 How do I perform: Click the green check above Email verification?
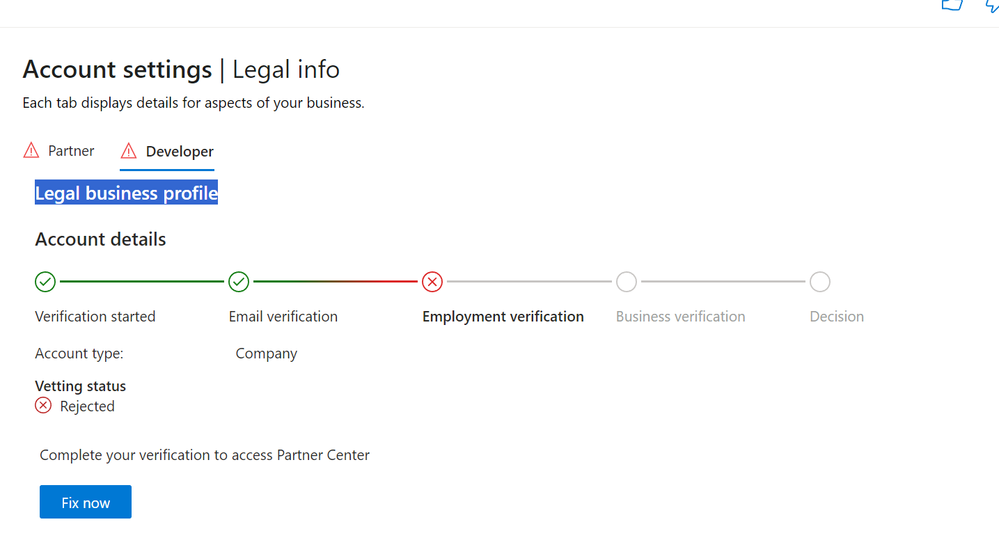pos(239,282)
